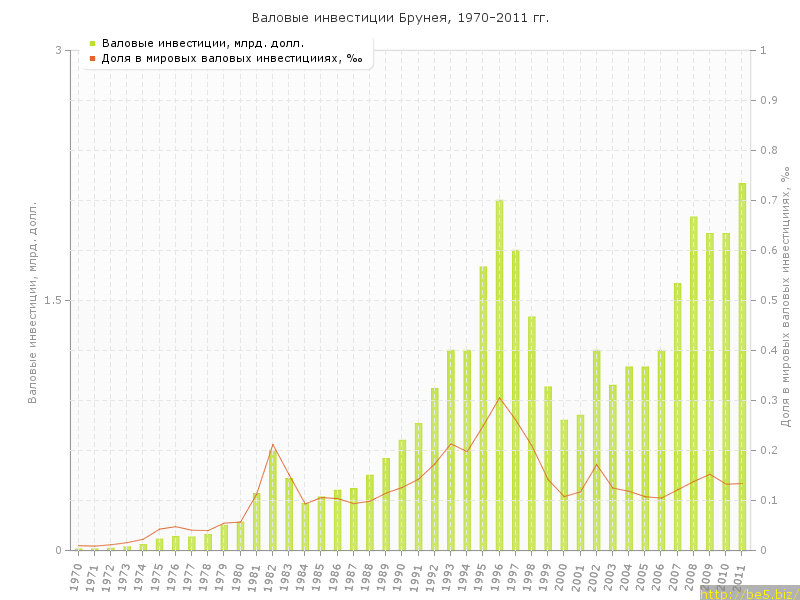
Task: Select the 1995 green bar
Action: point(483,408)
